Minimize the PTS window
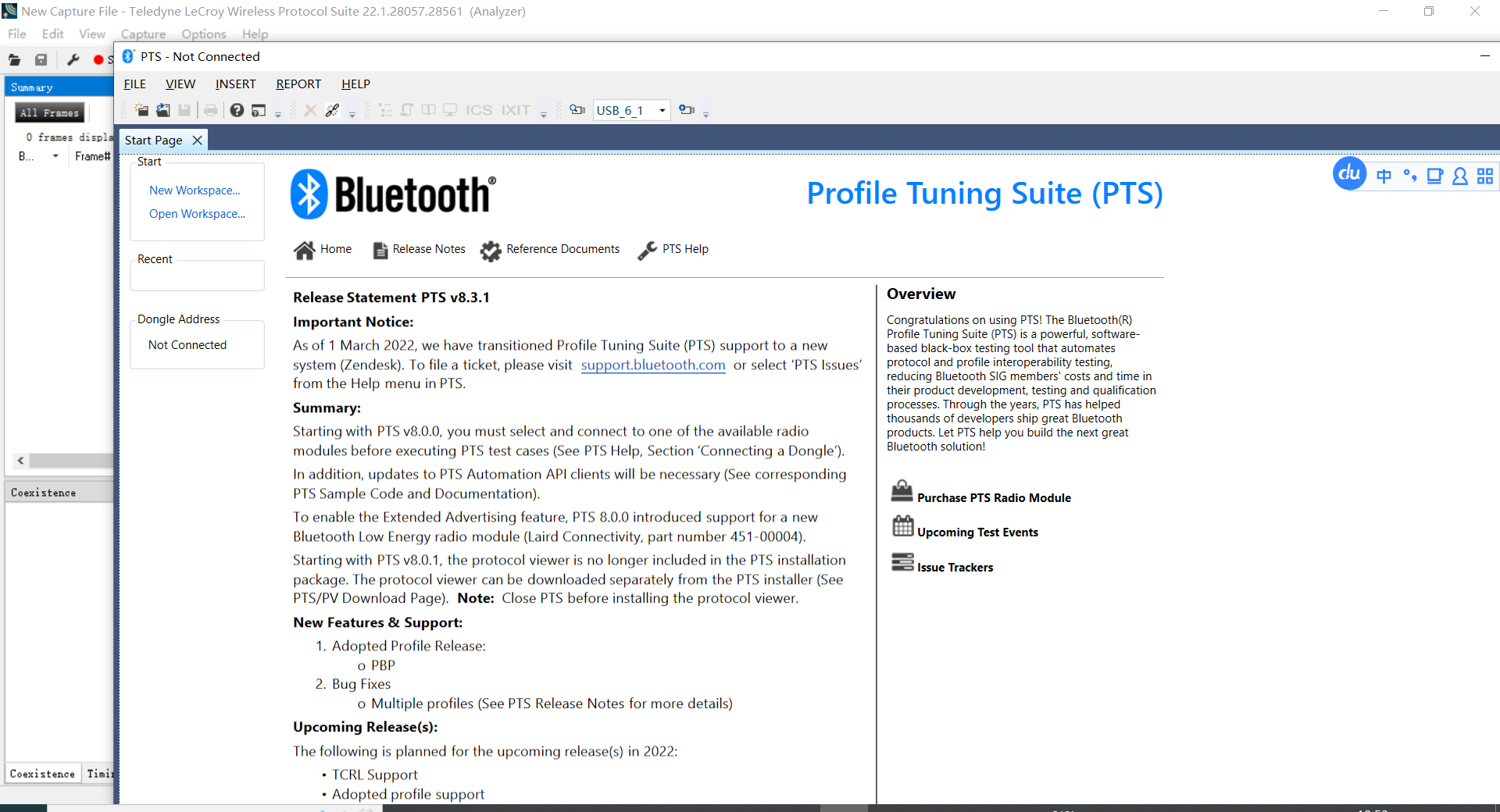This screenshot has height=812, width=1500. (1484, 56)
